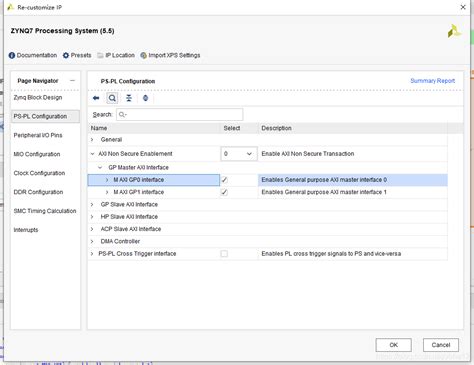Click the collapse all toolbar icon

pyautogui.click(x=129, y=98)
